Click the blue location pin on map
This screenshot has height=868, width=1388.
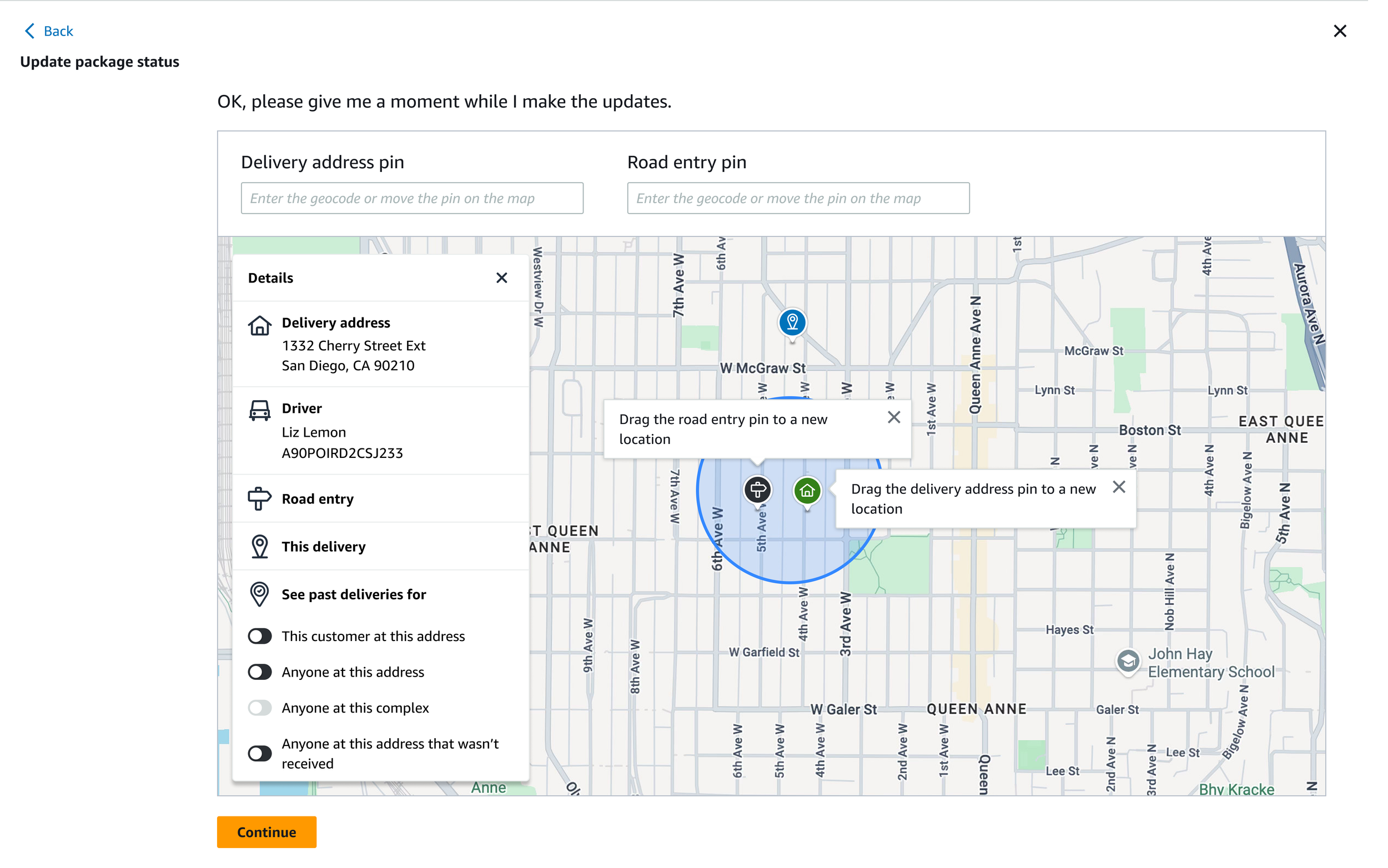pyautogui.click(x=792, y=322)
